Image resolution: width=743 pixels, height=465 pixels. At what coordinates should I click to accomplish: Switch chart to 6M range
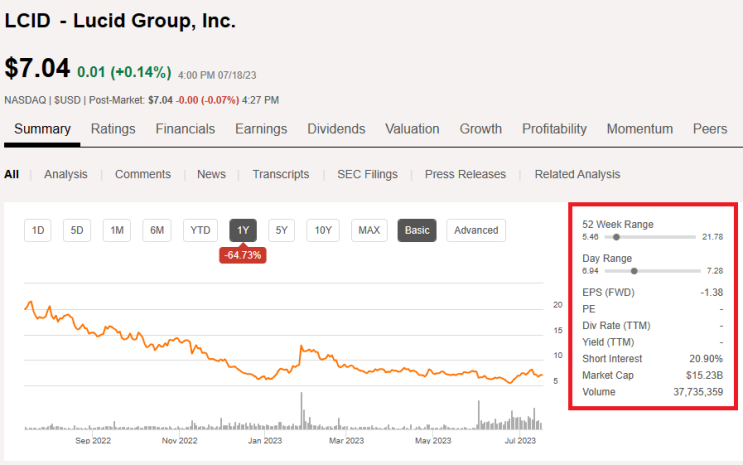pos(157,230)
